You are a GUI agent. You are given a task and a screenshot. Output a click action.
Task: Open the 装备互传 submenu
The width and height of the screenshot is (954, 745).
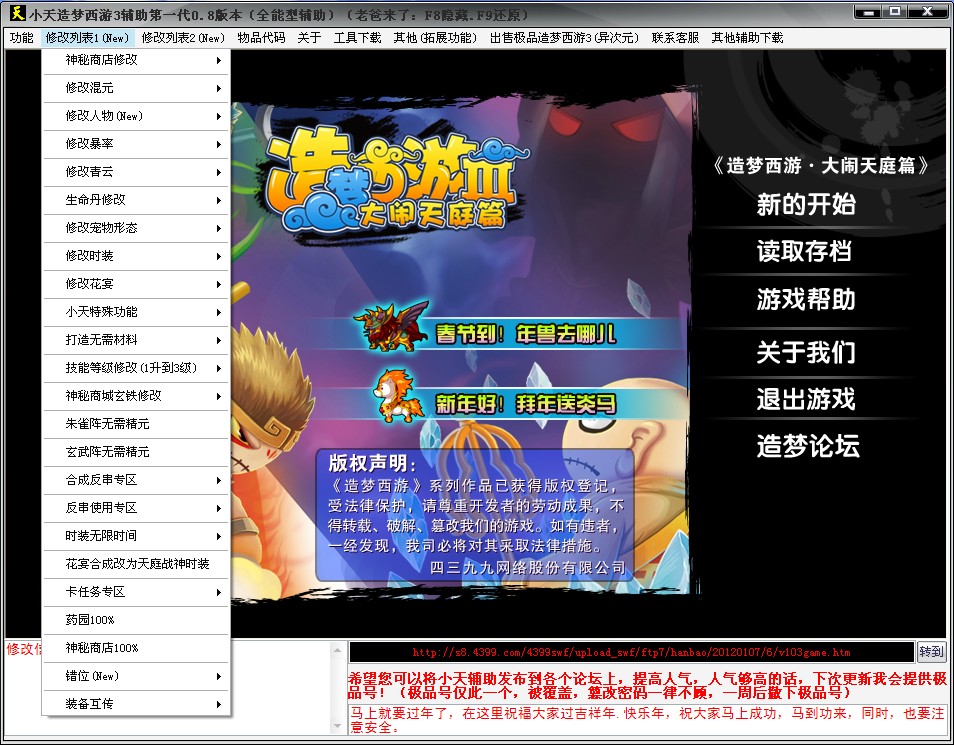136,704
